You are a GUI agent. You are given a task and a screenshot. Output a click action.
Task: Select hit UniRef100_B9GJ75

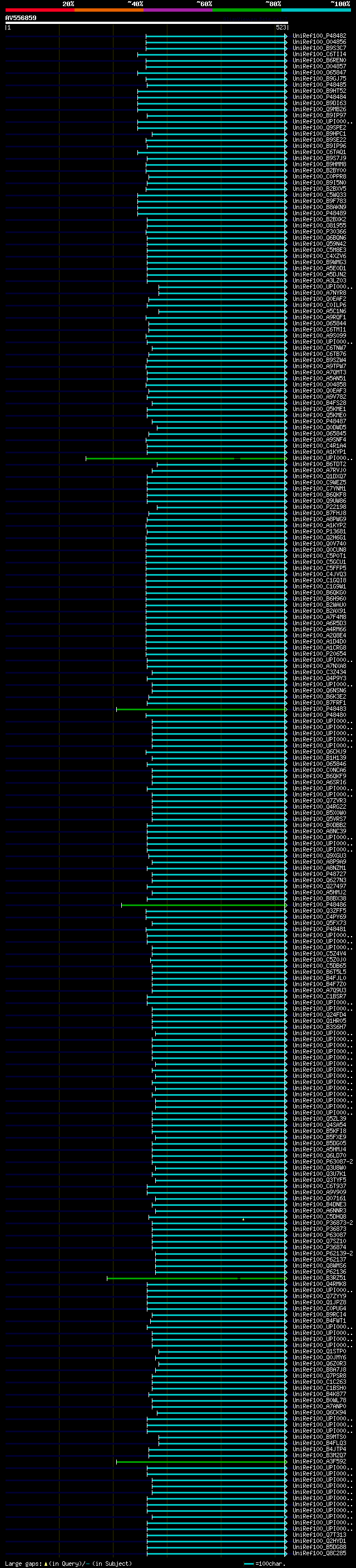(319, 78)
